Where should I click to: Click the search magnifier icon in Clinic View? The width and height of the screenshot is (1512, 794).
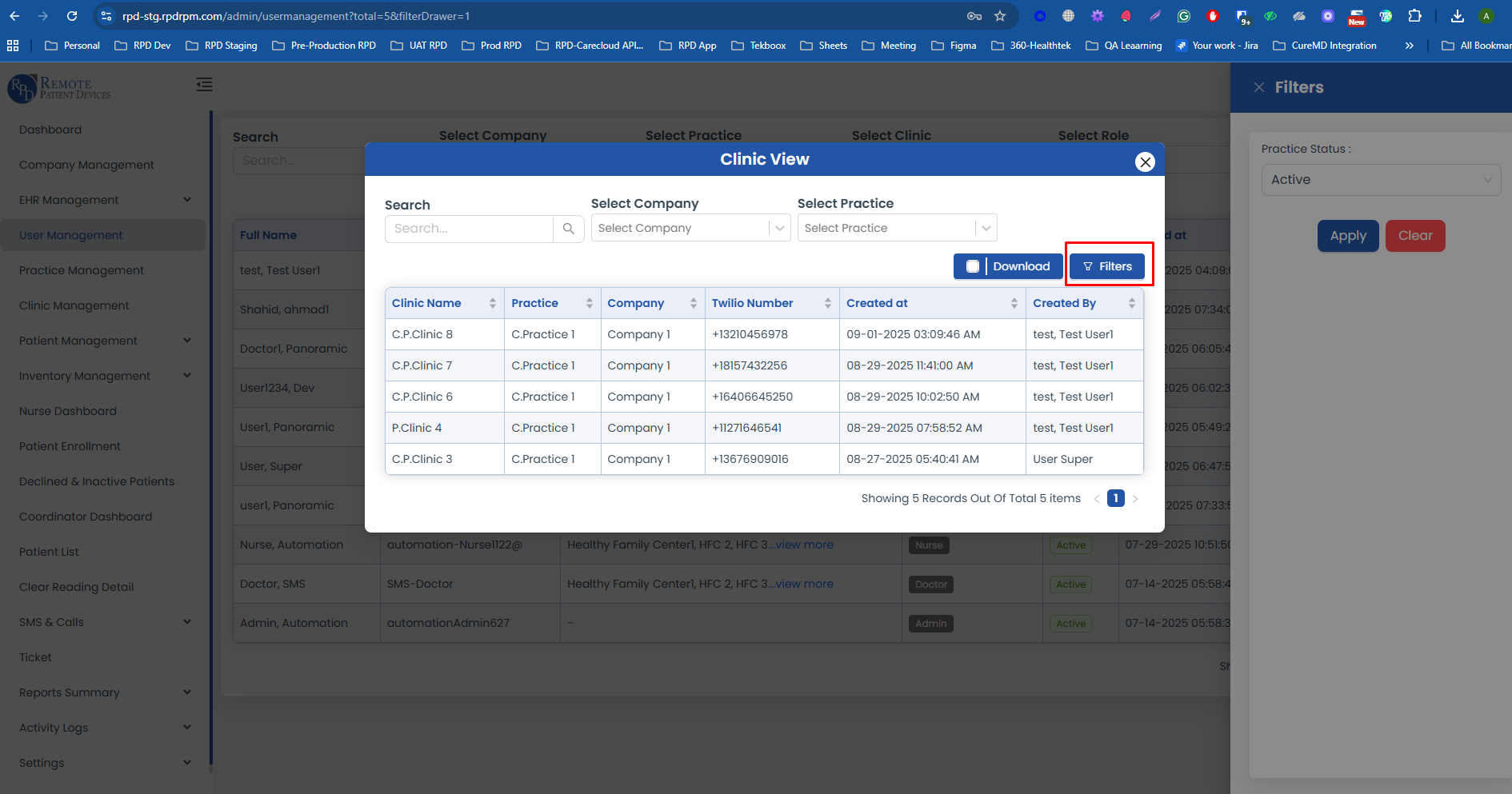point(568,229)
